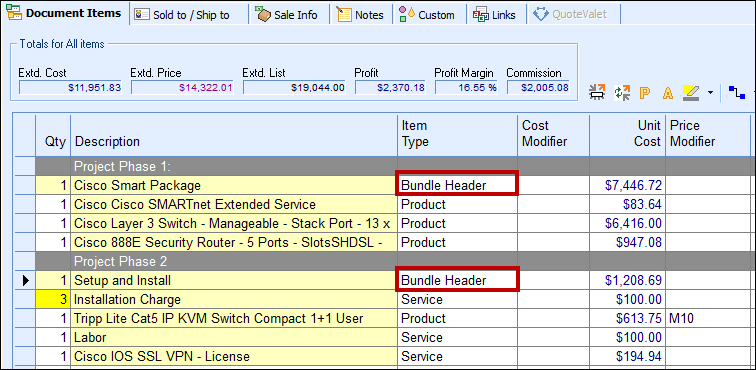Click the blue connected-squares hierarchy icon
Image resolution: width=756 pixels, height=370 pixels.
point(736,92)
